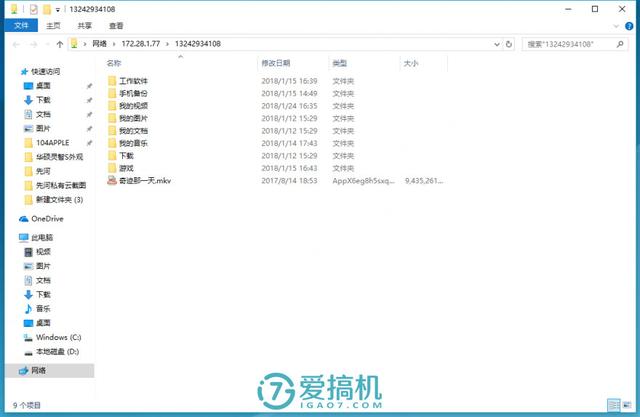Select the 我的文档 folder icon
The width and height of the screenshot is (640, 417).
[112, 131]
